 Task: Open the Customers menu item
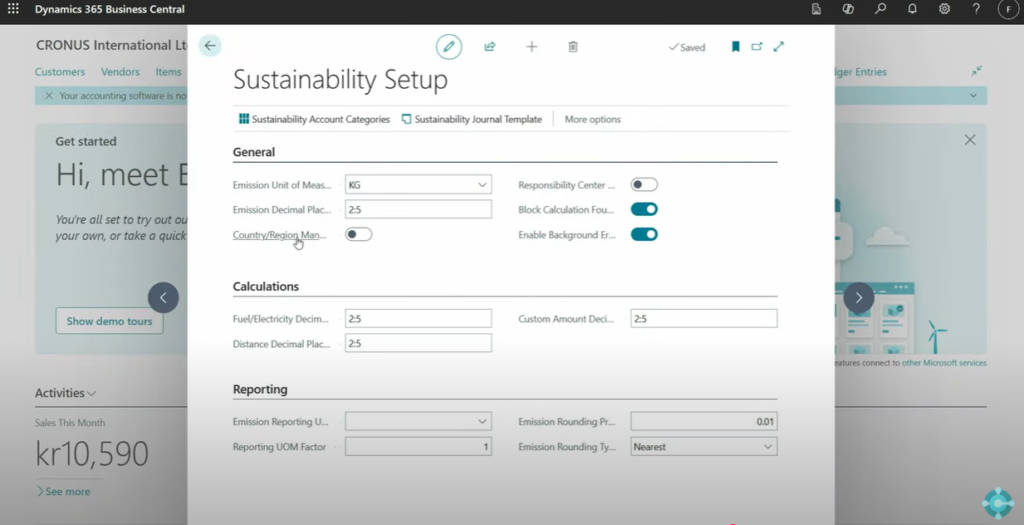coord(60,72)
